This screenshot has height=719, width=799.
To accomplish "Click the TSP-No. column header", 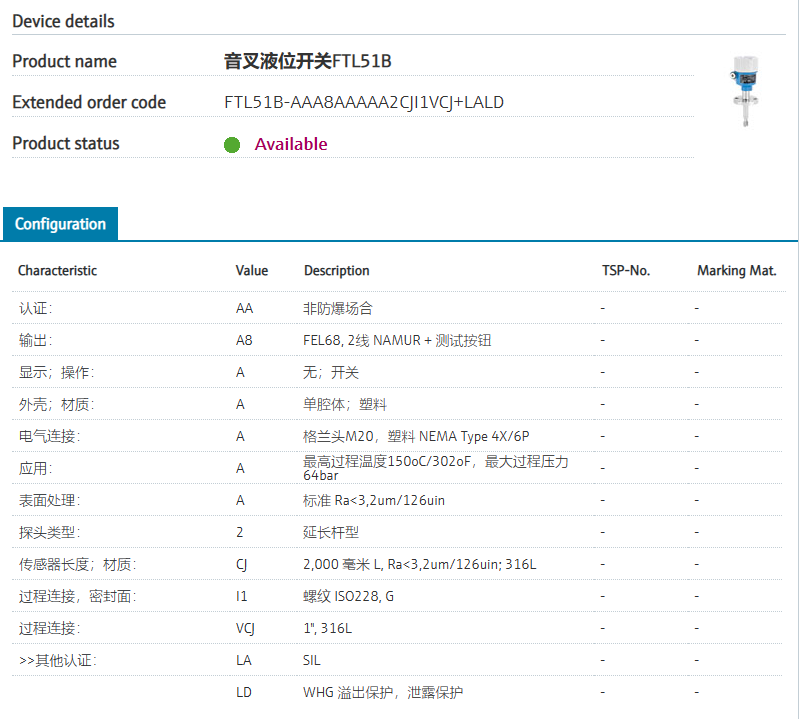I will 626,271.
